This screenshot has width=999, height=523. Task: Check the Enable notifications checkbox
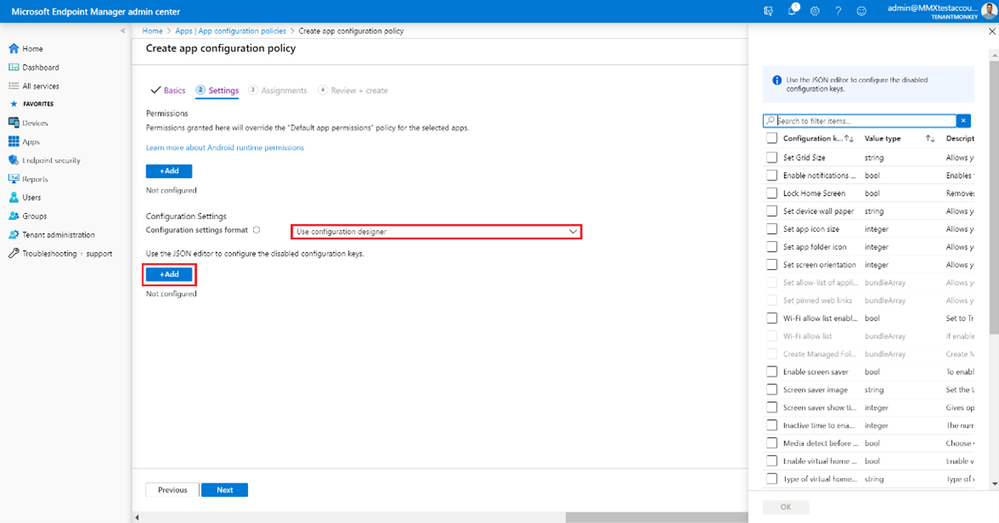pos(772,175)
